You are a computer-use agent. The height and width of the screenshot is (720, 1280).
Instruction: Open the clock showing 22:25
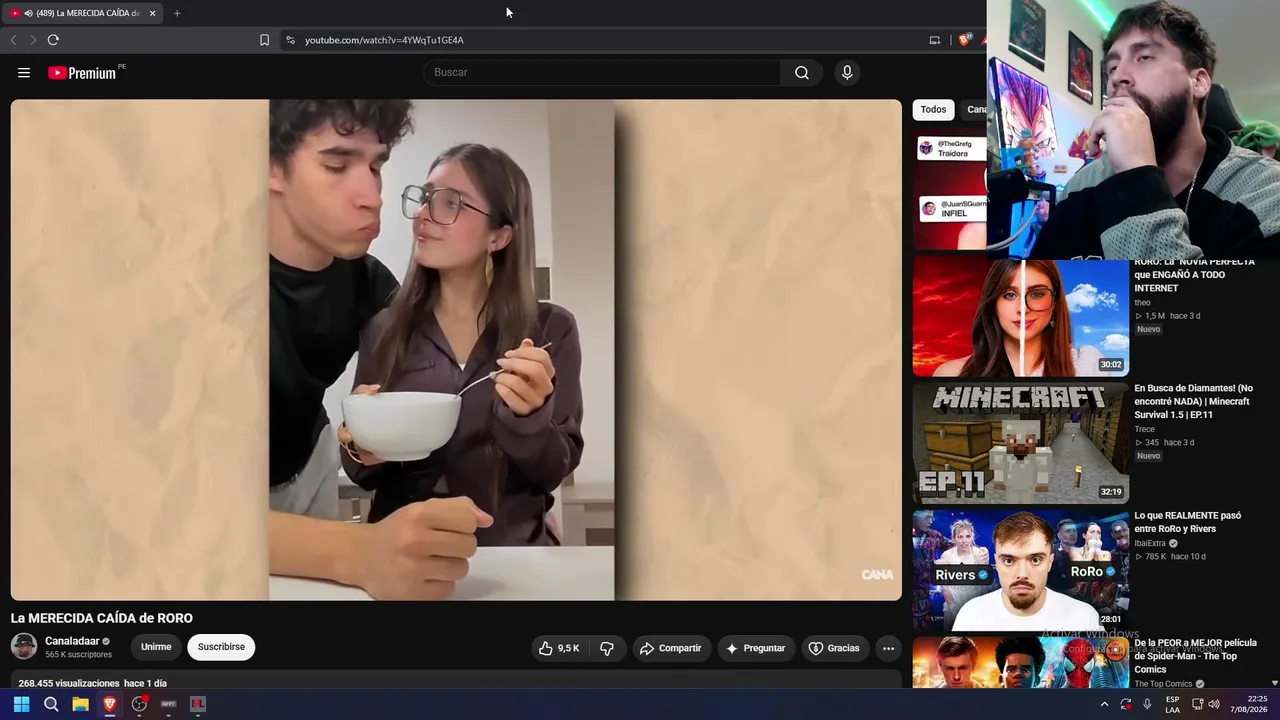point(1249,704)
